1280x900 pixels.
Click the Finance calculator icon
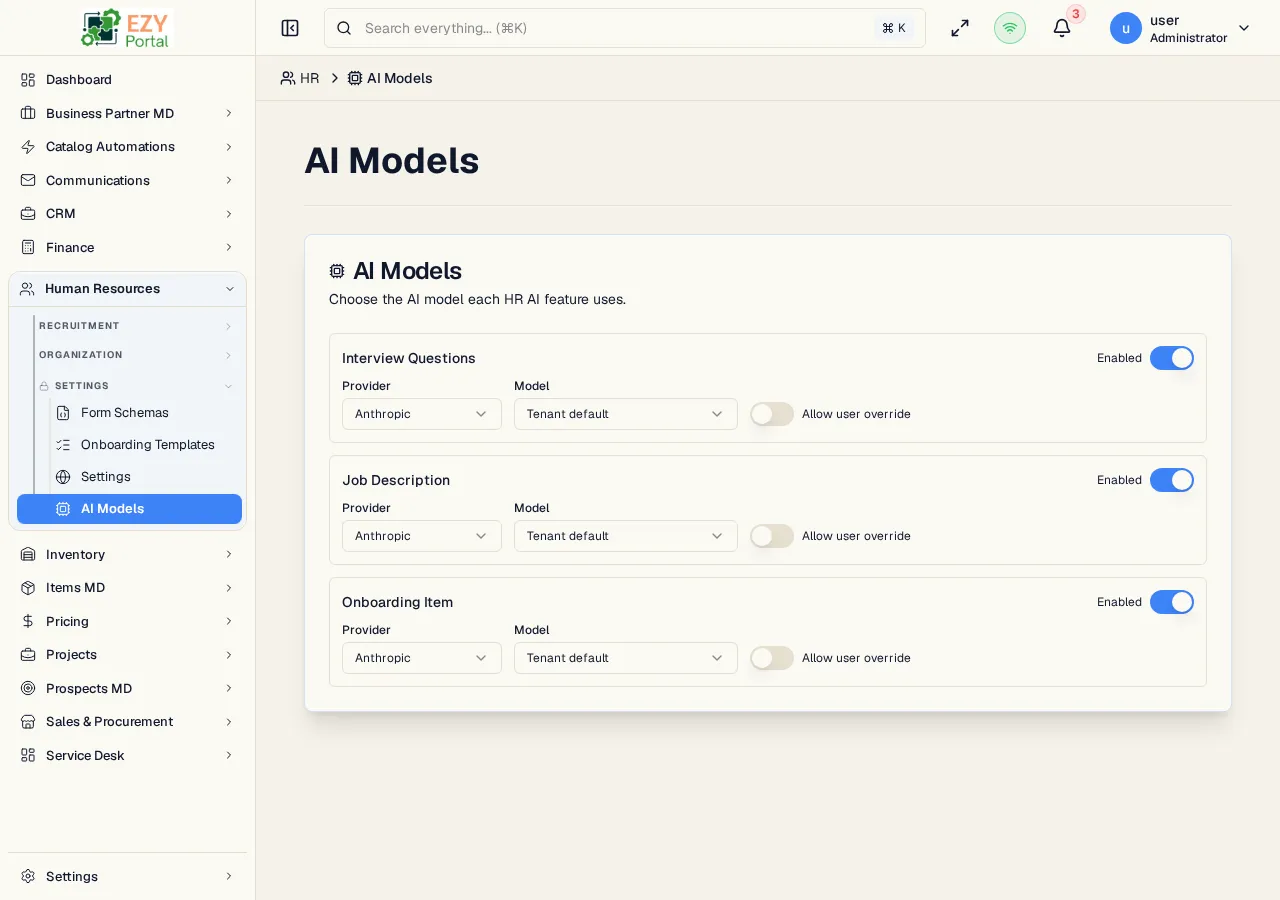click(x=28, y=247)
